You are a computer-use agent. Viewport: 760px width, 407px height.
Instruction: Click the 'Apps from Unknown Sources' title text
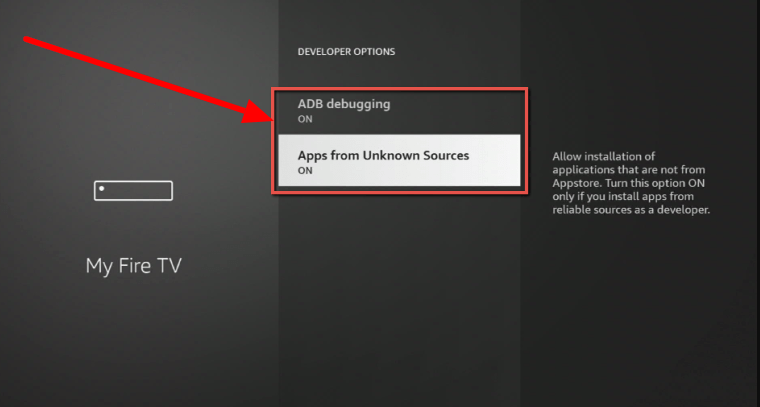pyautogui.click(x=383, y=155)
